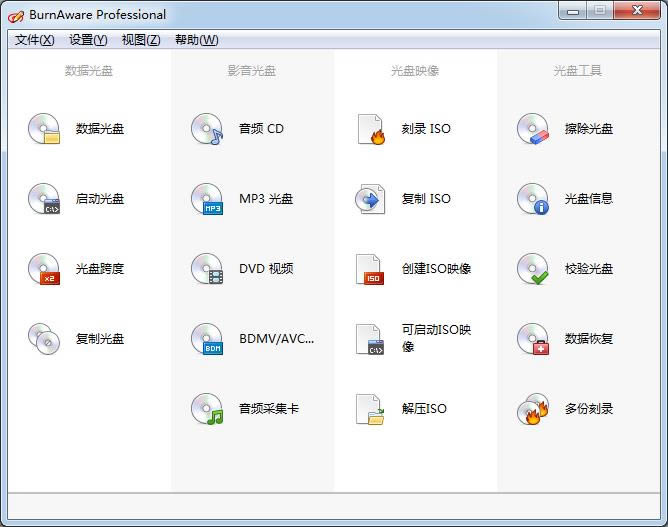Open the 启动光盘 boot disc icon
This screenshot has height=527, width=668.
pyautogui.click(x=44, y=199)
